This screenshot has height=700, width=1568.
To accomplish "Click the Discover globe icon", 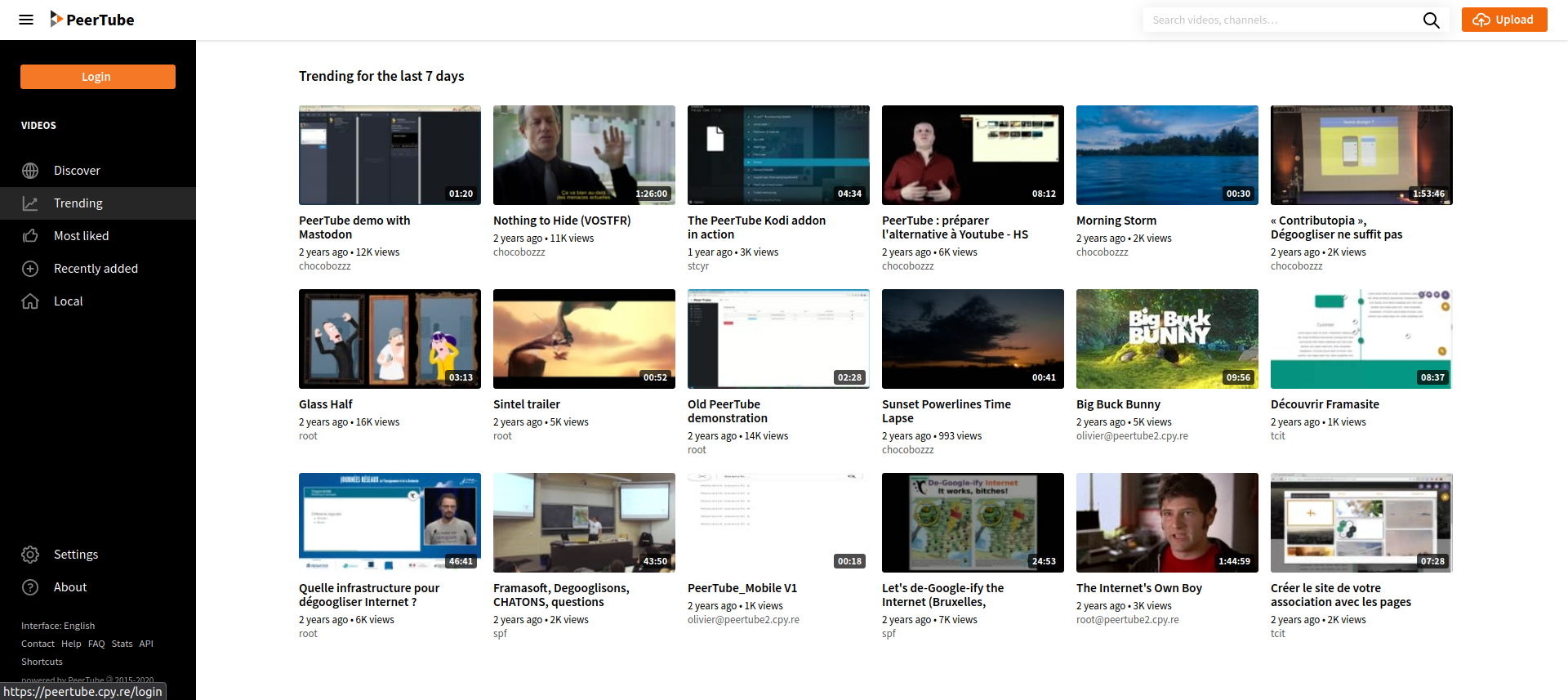I will [30, 171].
